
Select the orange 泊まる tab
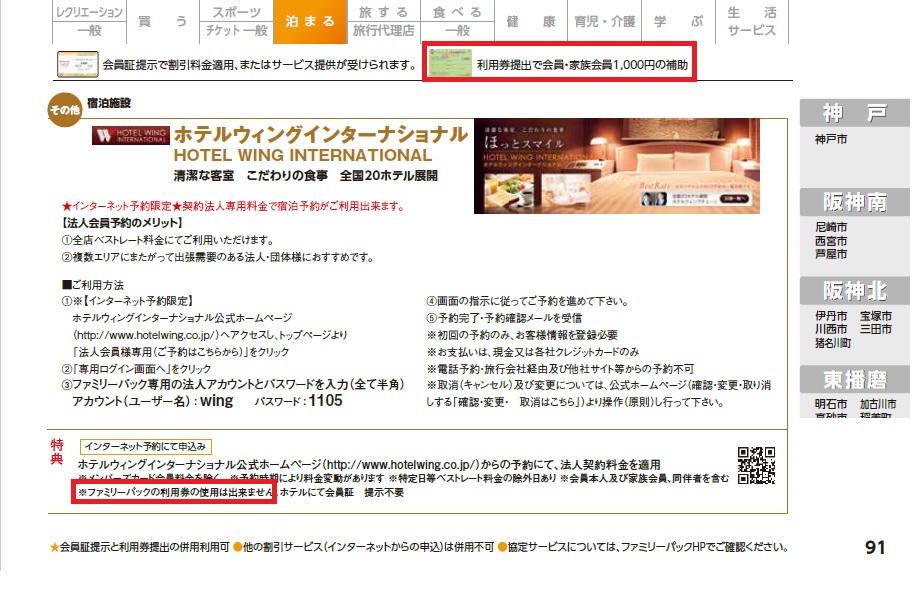click(x=310, y=22)
